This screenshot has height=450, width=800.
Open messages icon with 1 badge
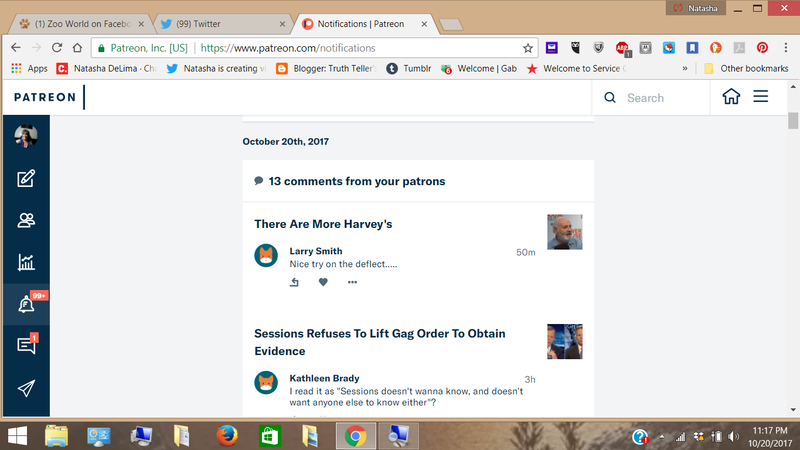[x=25, y=346]
